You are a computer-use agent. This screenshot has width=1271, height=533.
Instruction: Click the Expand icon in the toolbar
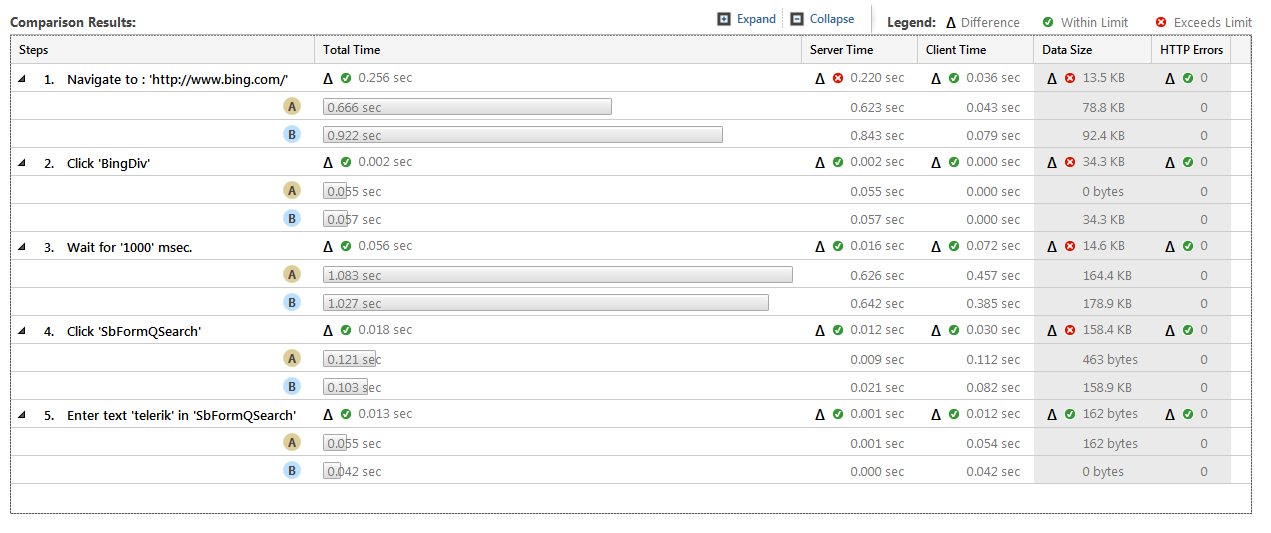click(724, 19)
